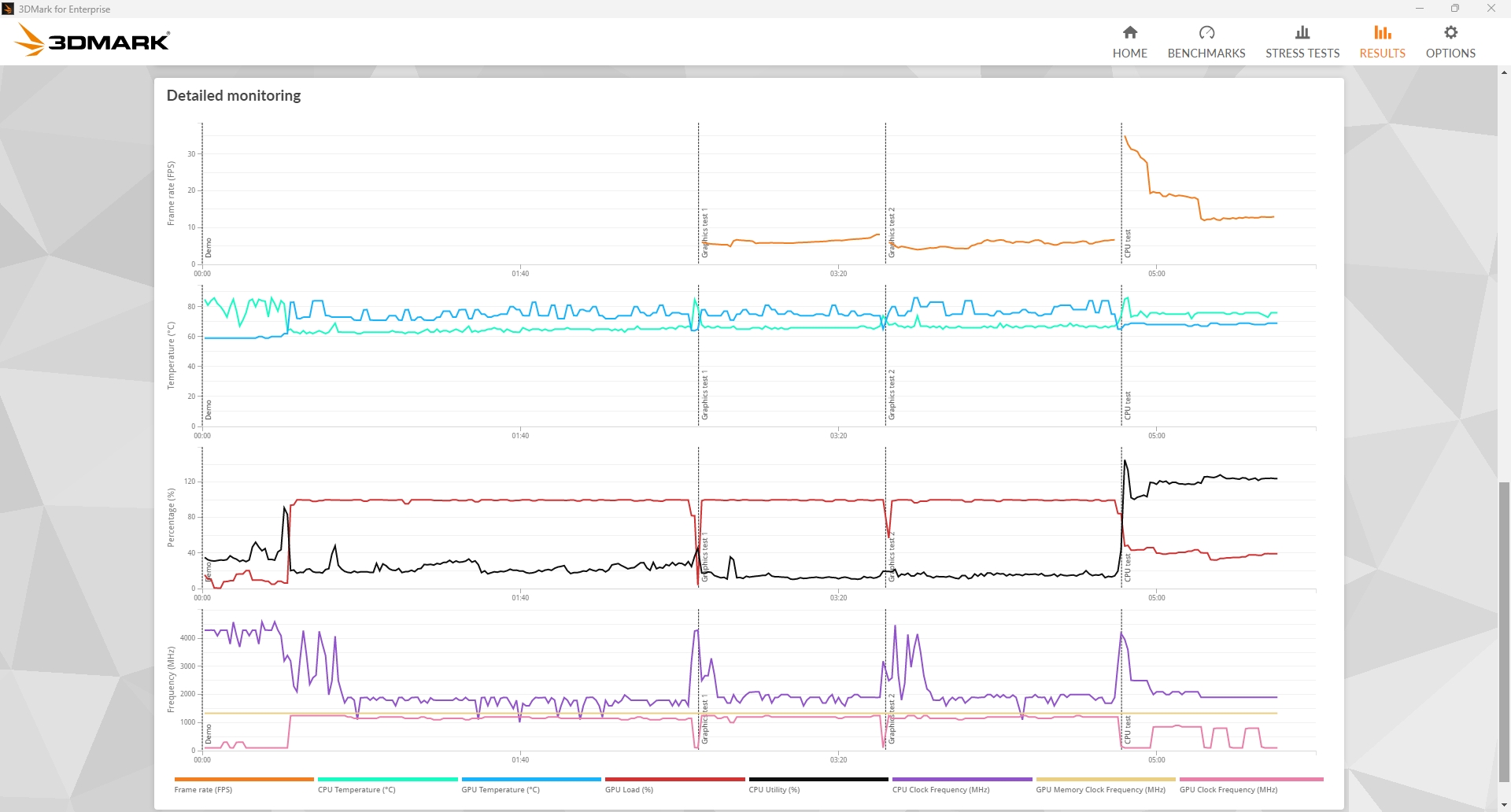Select the BENCHMARKS tab label
This screenshot has height=812, width=1511.
[1206, 54]
